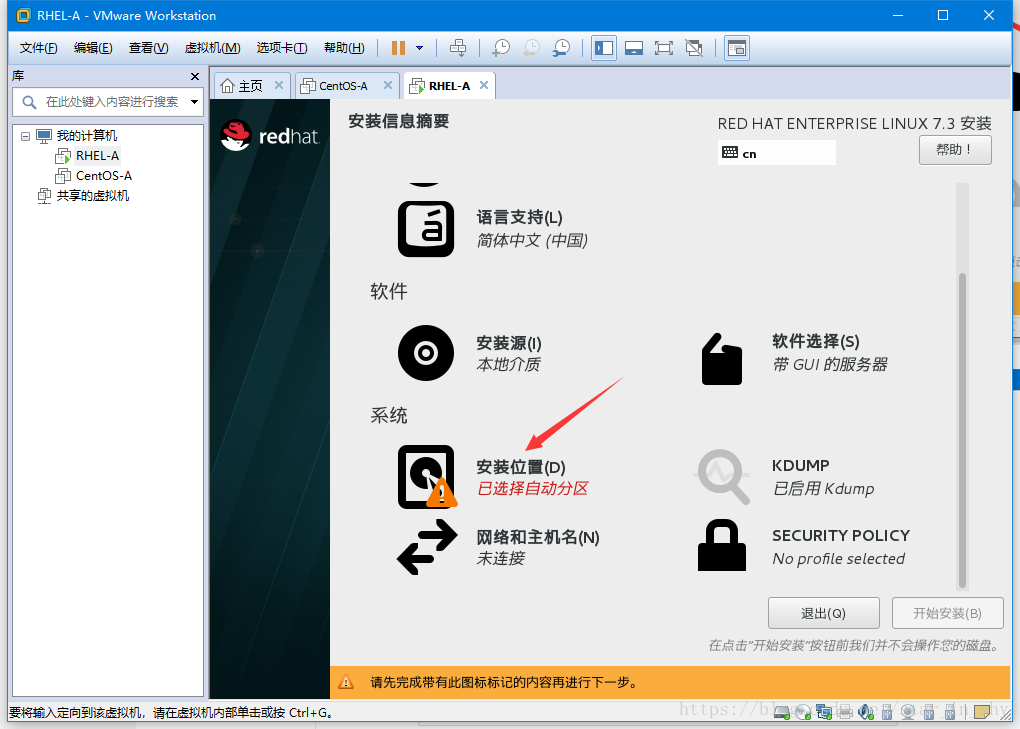Toggle the library sidebar view button

click(x=604, y=47)
